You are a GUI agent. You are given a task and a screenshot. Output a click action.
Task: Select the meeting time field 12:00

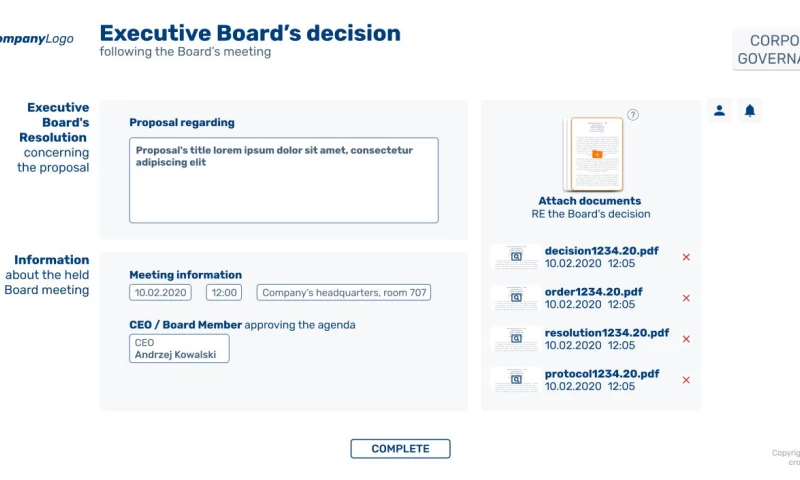click(224, 293)
